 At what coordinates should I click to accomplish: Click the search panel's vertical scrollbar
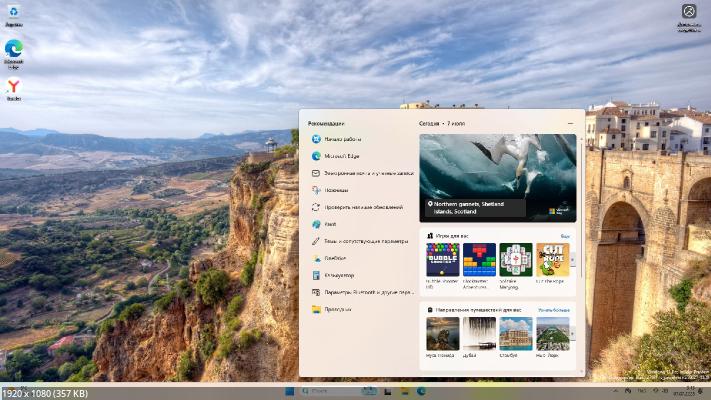coord(582,209)
